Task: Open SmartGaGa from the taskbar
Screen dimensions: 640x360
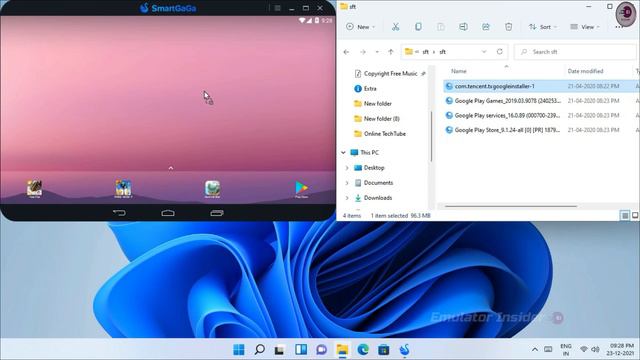Action: [404, 350]
